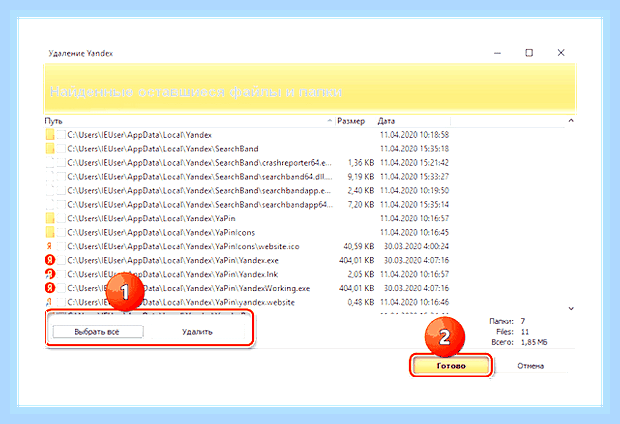Tick checkbox for website.ico file
620x424 pixels.
click(x=61, y=246)
